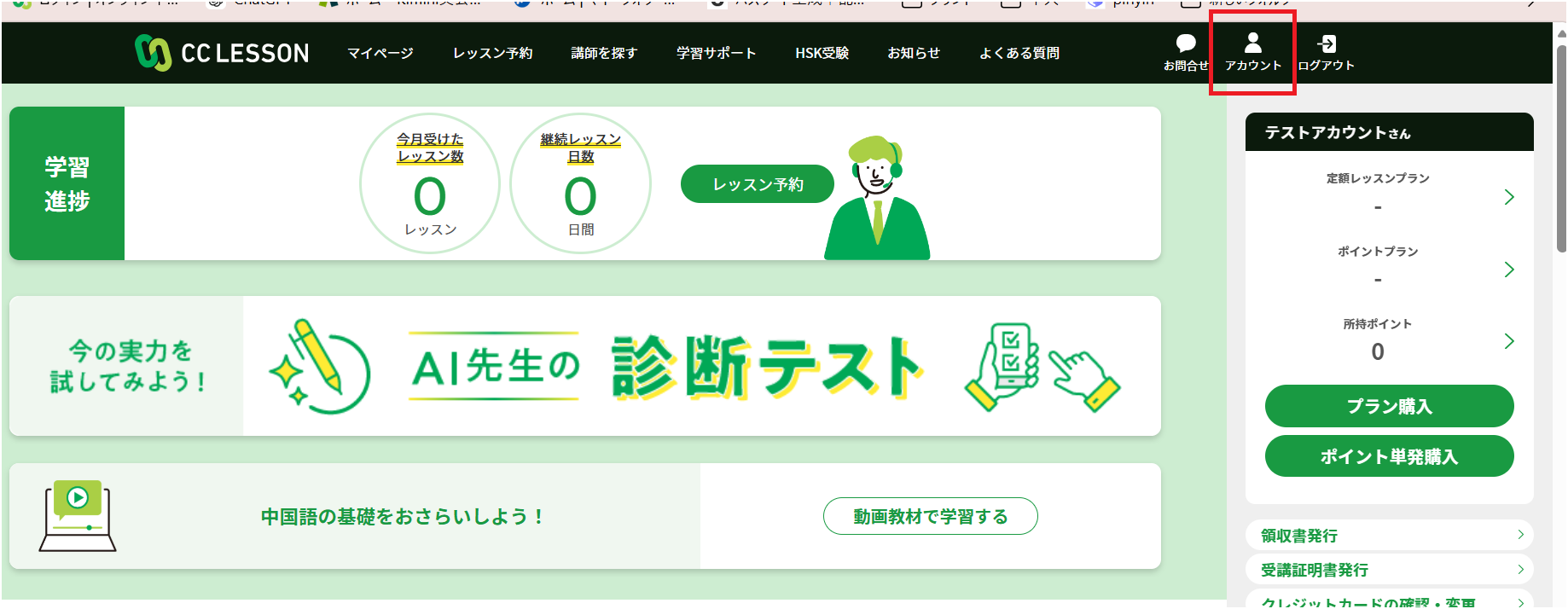1568x609 pixels.
Task: Click the laptop video lesson icon
Action: click(77, 516)
